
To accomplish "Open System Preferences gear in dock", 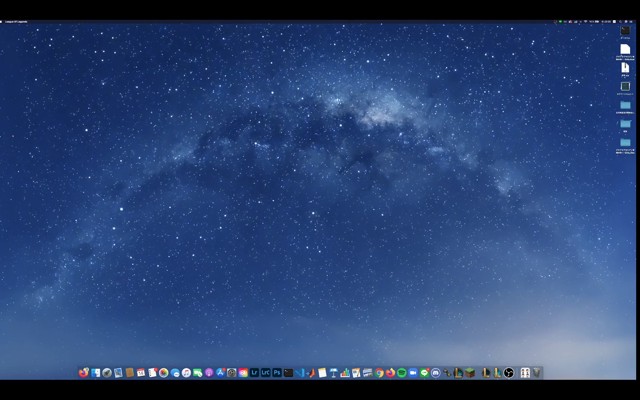I will coord(231,373).
